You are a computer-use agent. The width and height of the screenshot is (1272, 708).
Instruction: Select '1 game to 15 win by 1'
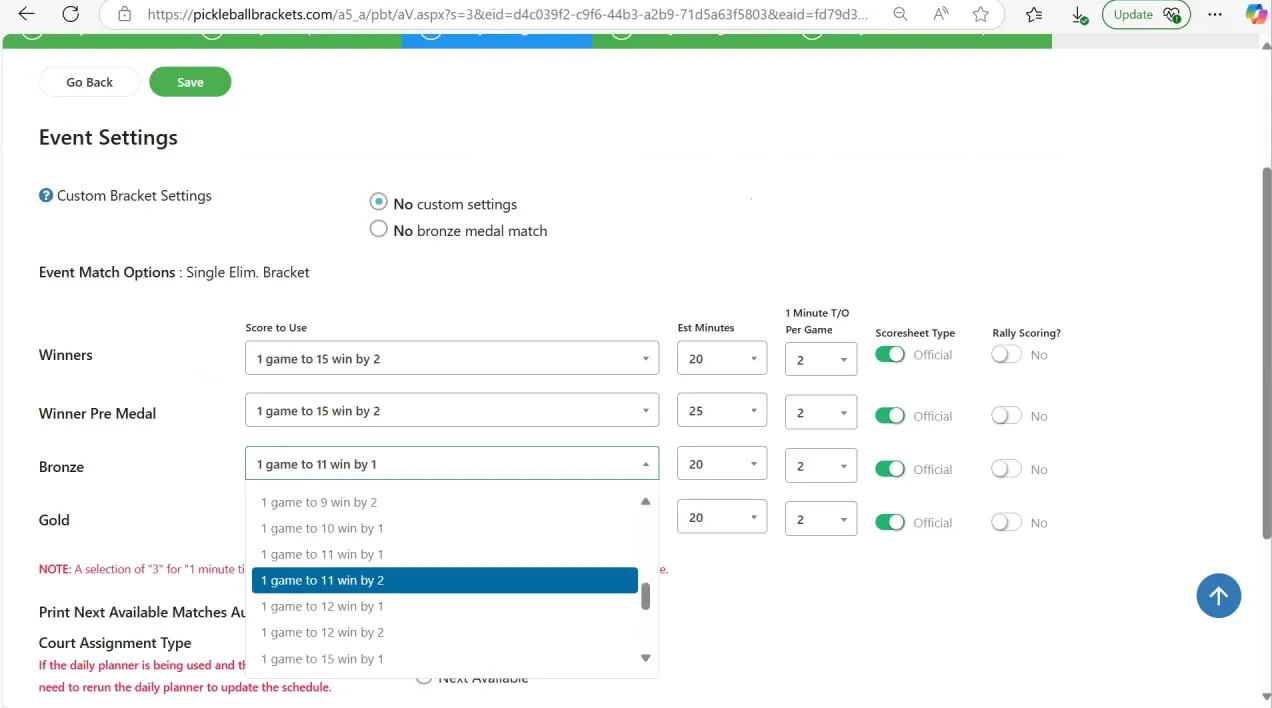(444, 659)
